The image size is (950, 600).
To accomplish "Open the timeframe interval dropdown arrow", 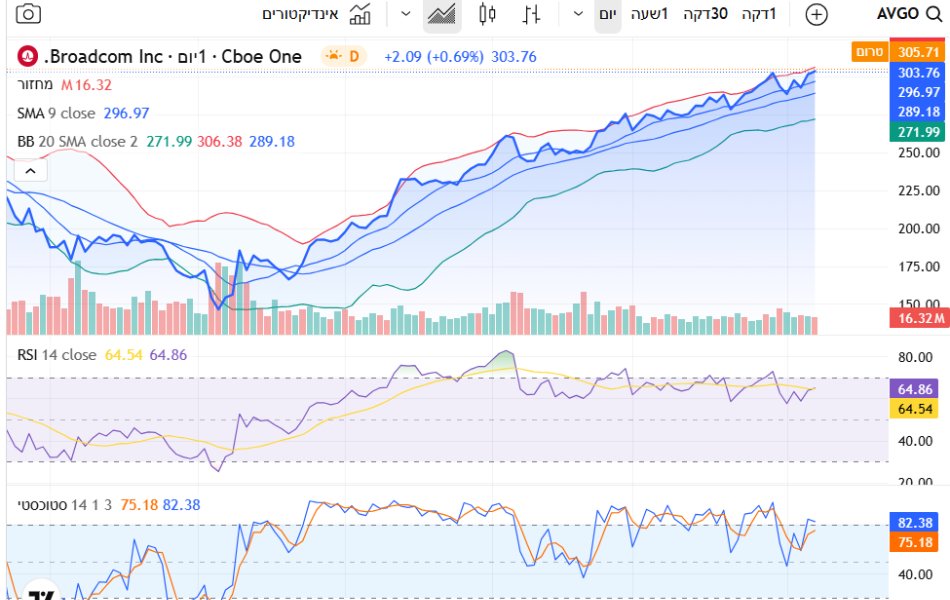I will (578, 14).
